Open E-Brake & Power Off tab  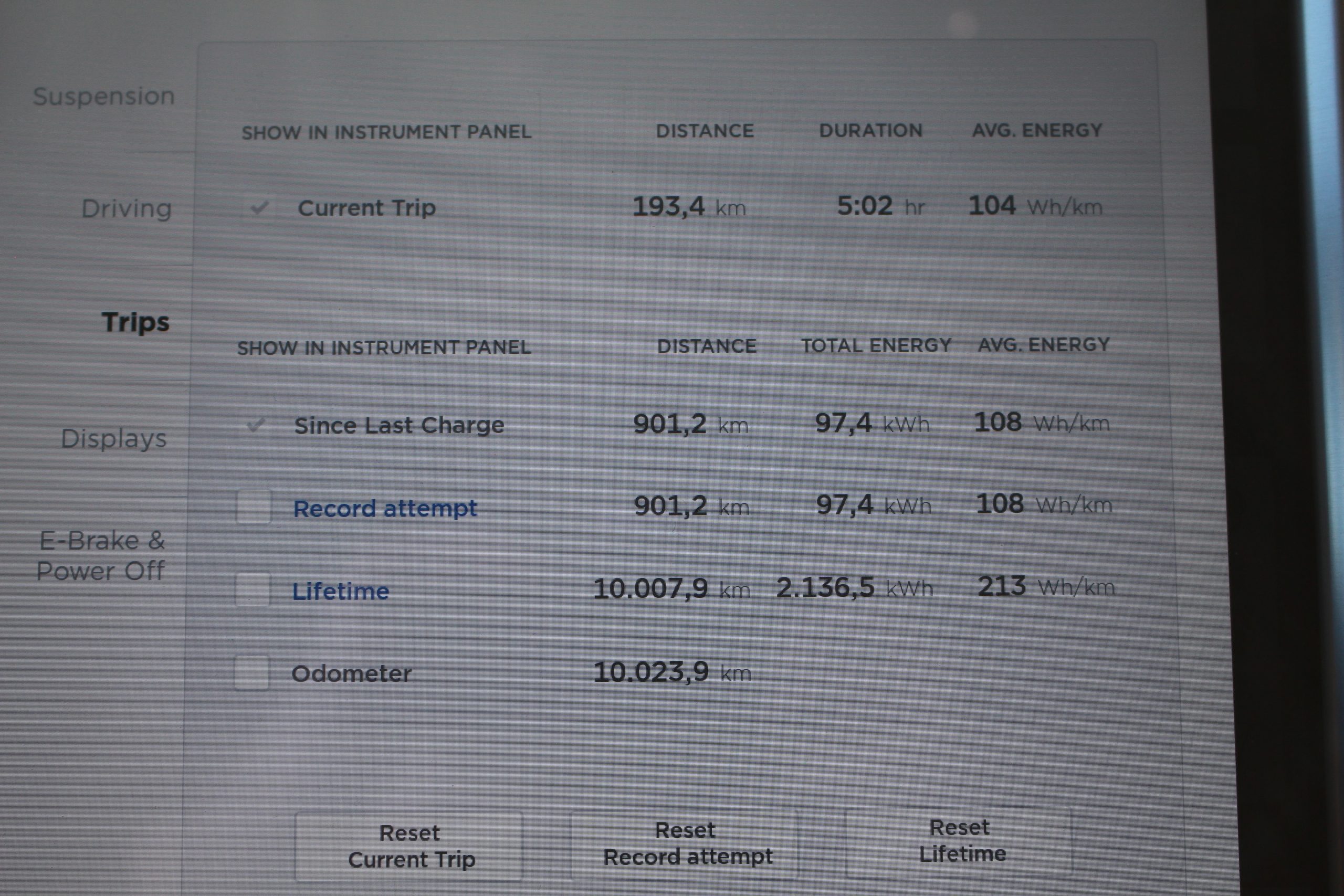(101, 555)
